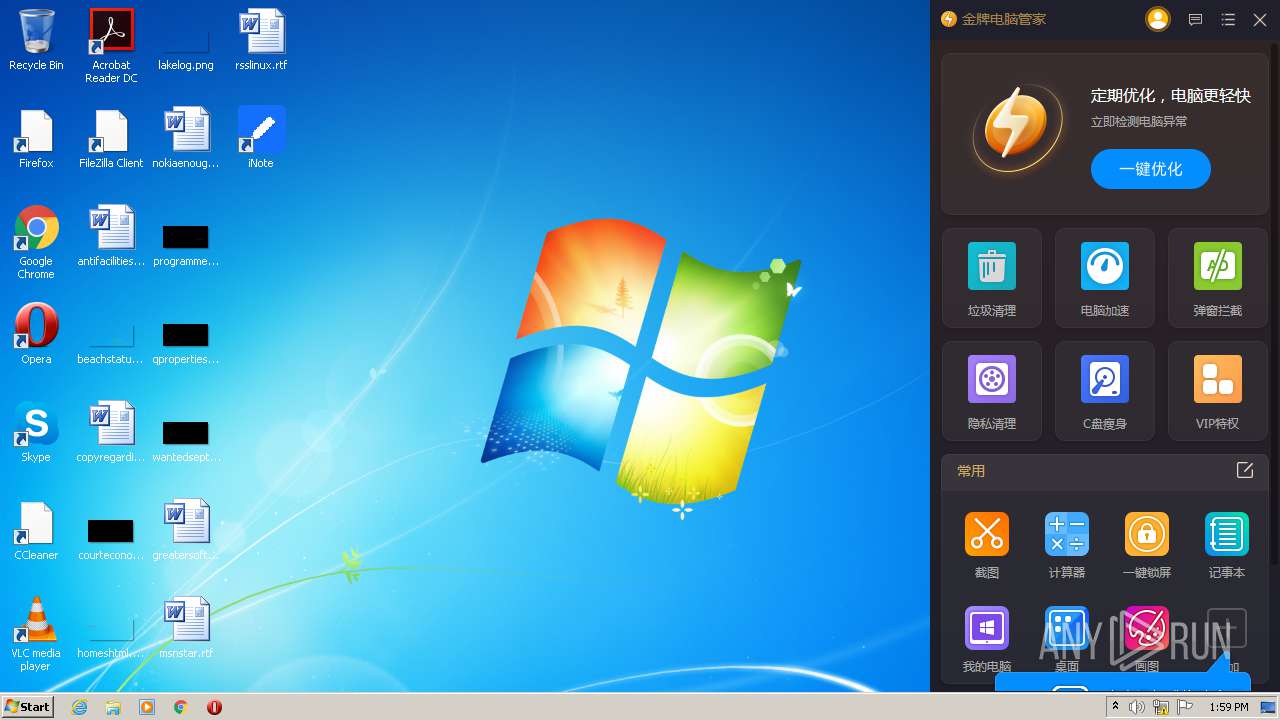Select the msnstar.rtf document
The height and width of the screenshot is (720, 1280).
[x=186, y=629]
